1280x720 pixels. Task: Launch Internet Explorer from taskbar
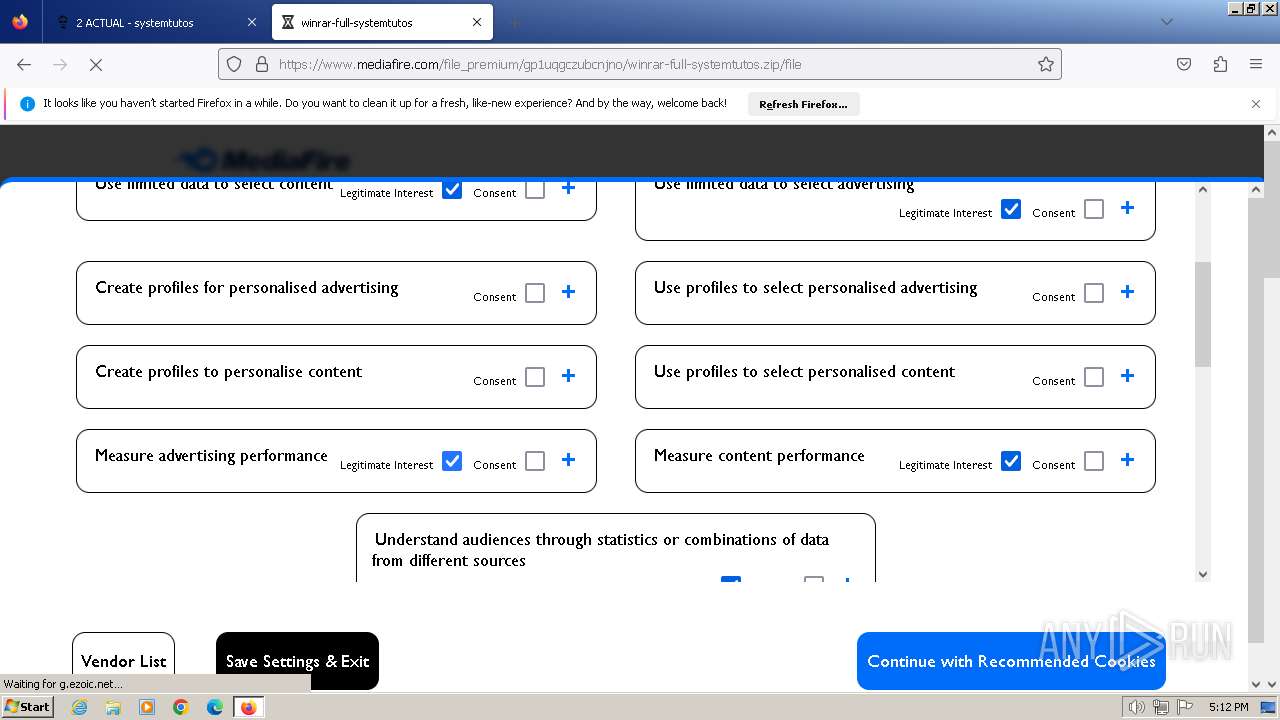[x=80, y=707]
